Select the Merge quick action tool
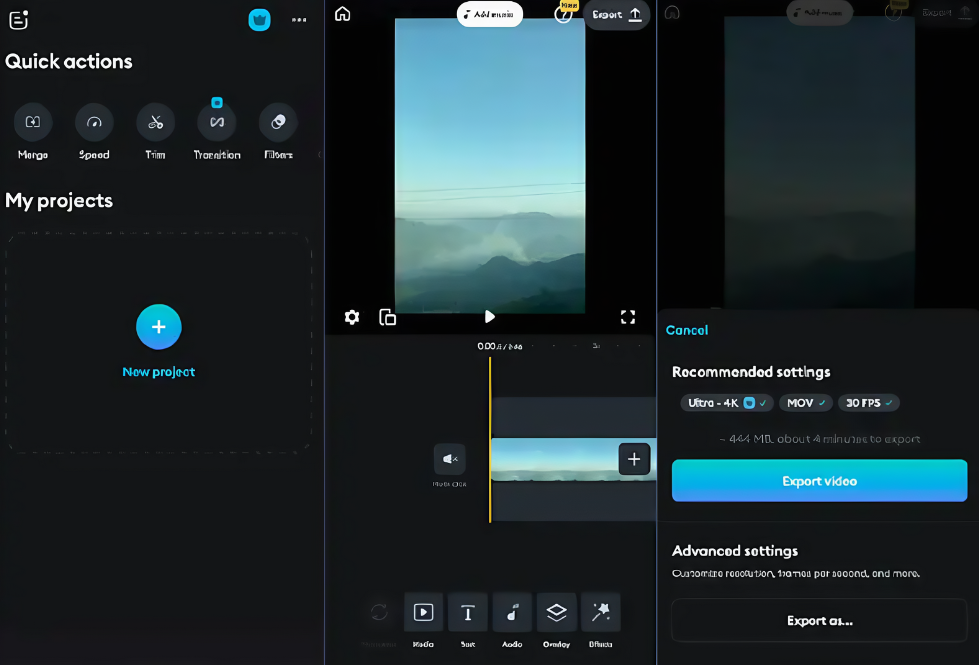Screen dimensions: 979x665 [32, 122]
